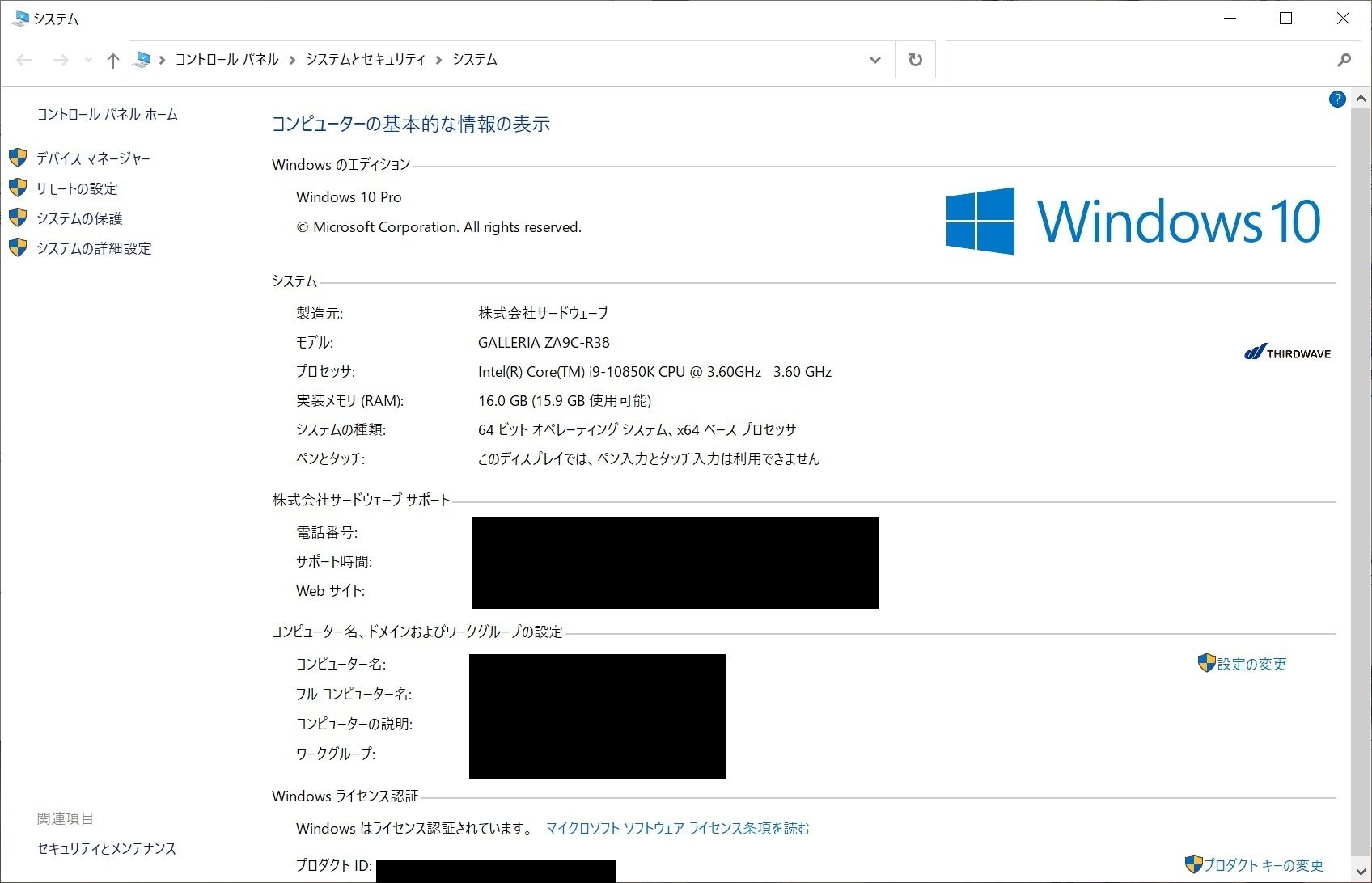Select 株式会社サードウェーブ manufacturer value
The height and width of the screenshot is (883, 1372).
click(543, 313)
